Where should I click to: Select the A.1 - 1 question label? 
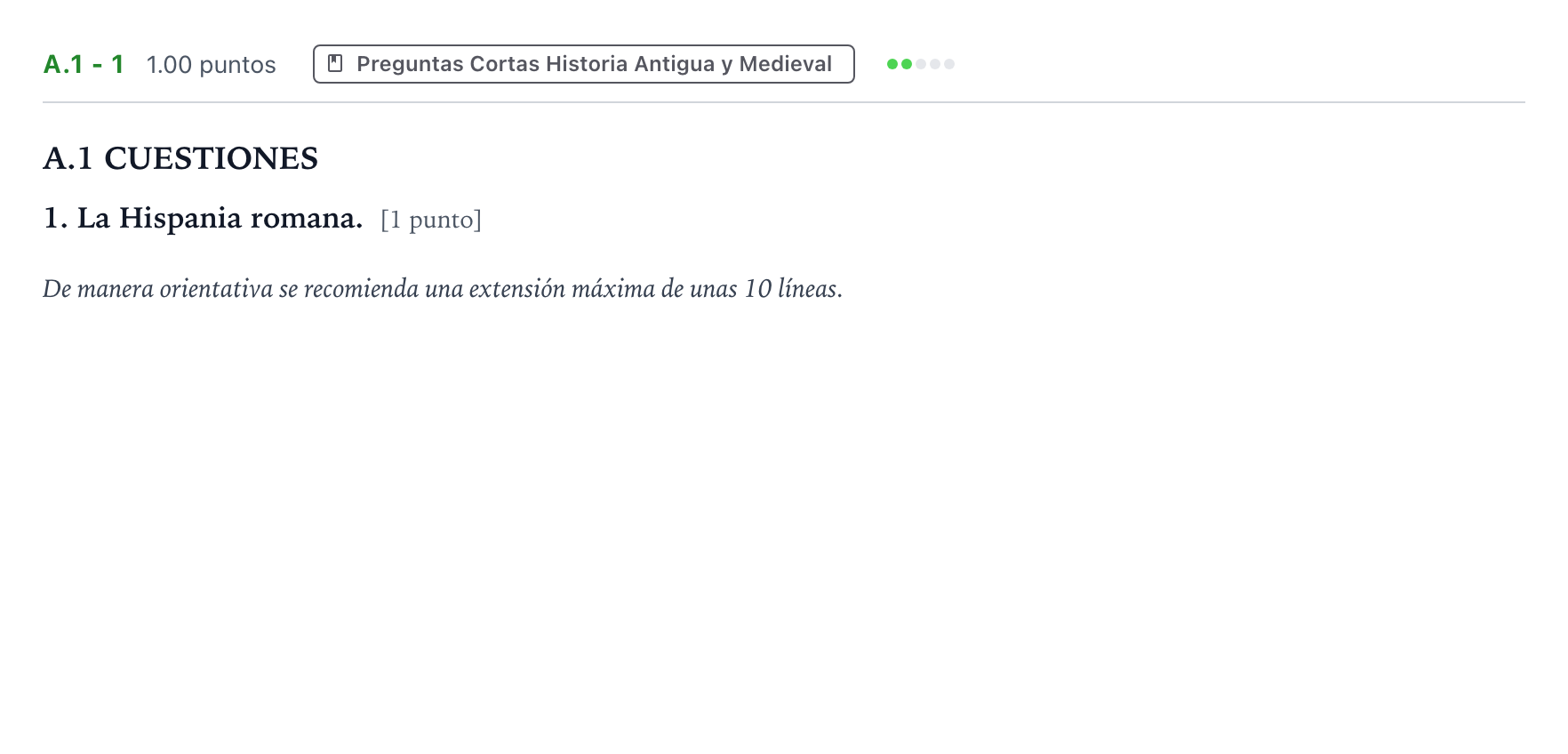point(84,64)
